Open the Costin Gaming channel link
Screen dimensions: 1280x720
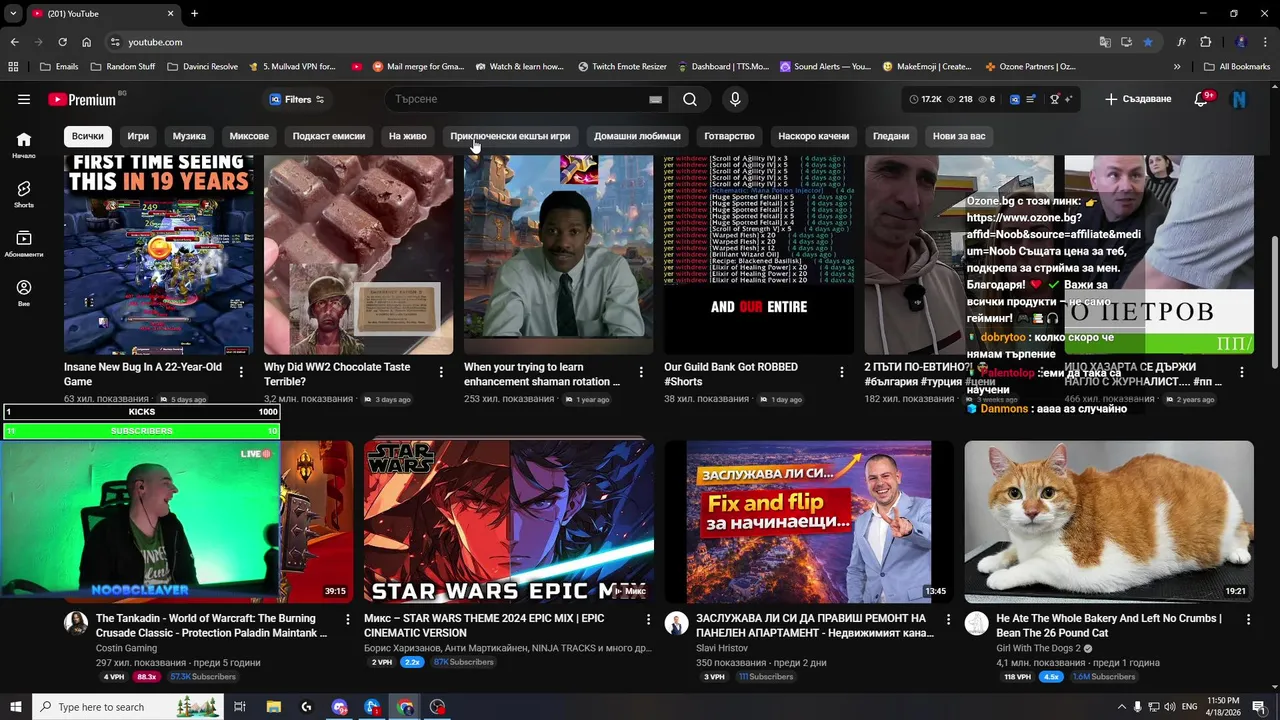point(126,648)
